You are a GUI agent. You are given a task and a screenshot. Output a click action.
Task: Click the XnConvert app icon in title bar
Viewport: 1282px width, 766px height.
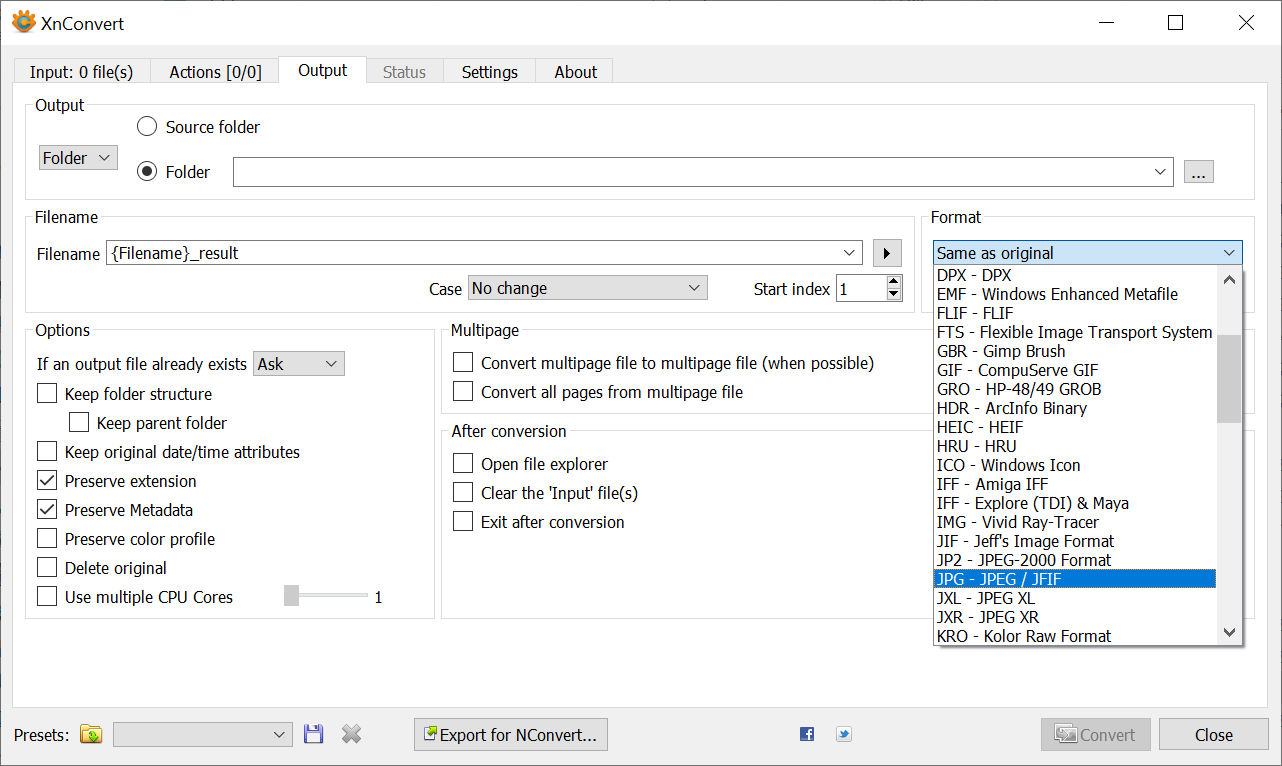pos(23,23)
